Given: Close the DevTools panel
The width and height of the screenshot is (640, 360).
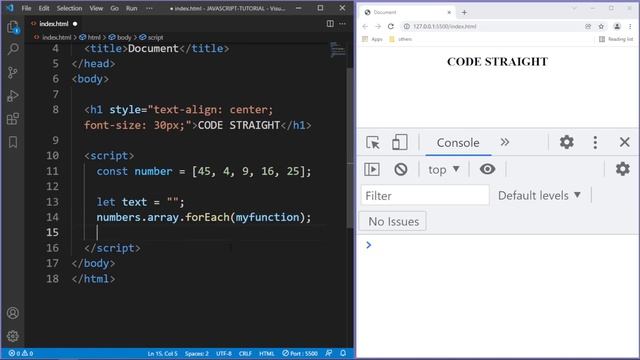Looking at the screenshot, I should point(624,142).
